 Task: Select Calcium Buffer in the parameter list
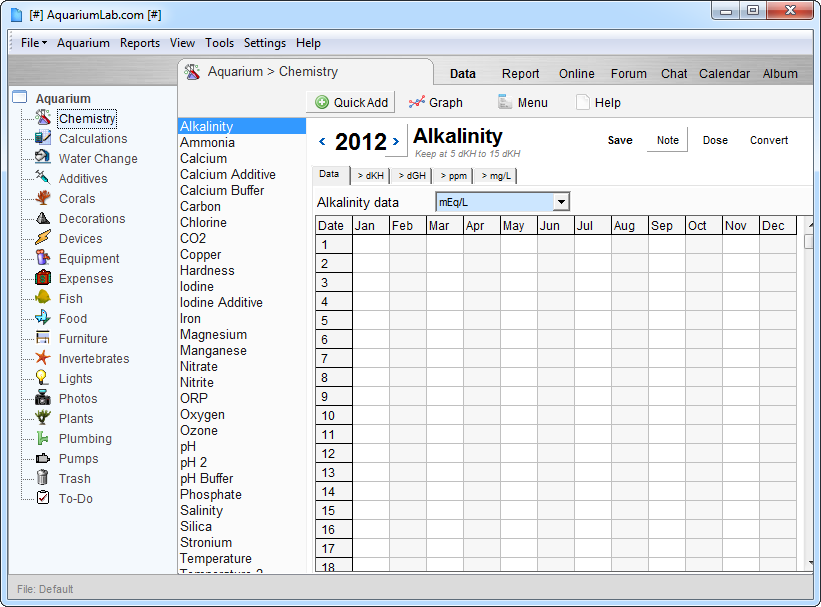point(241,190)
